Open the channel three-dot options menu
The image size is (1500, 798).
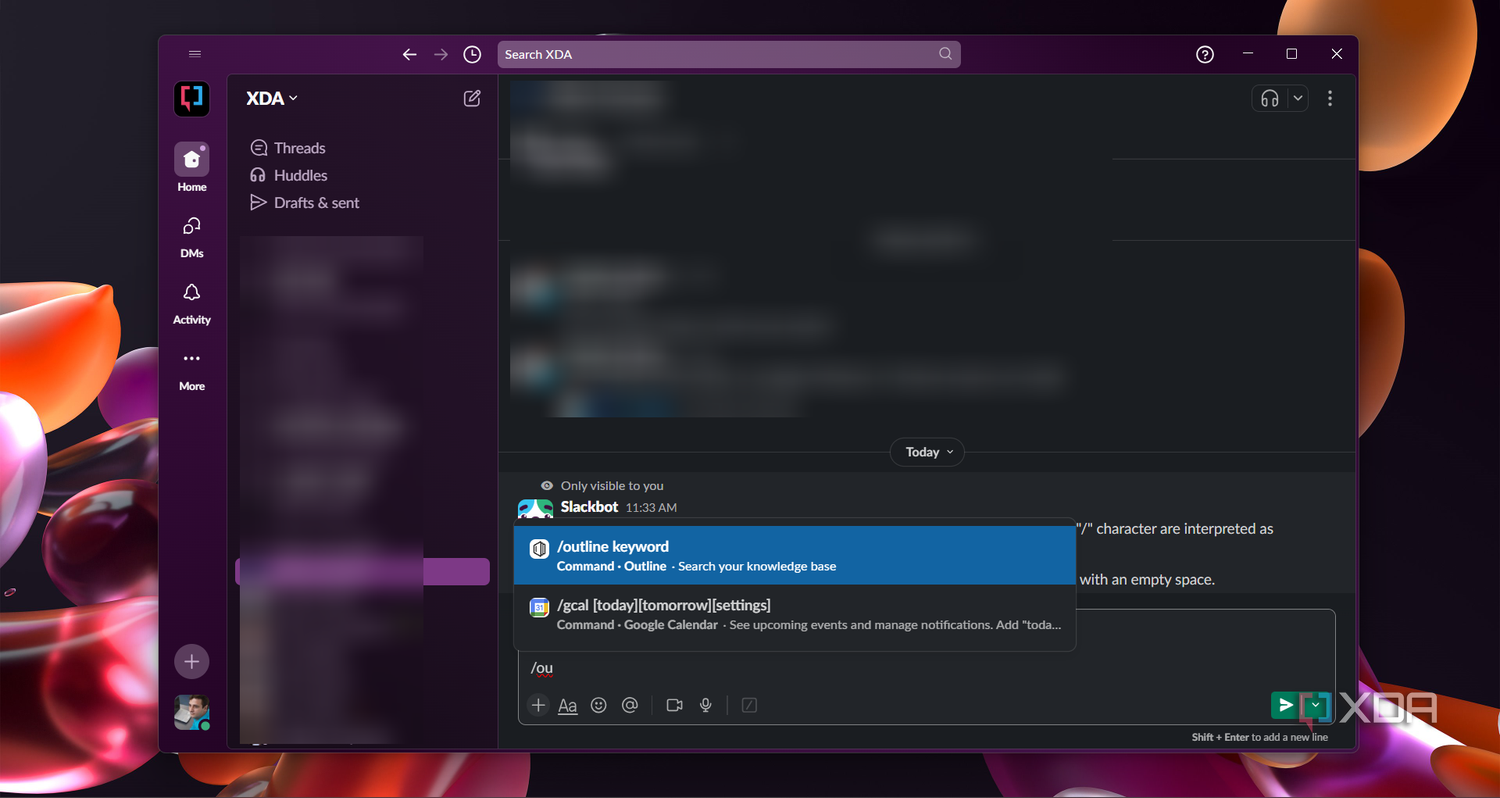point(1330,98)
